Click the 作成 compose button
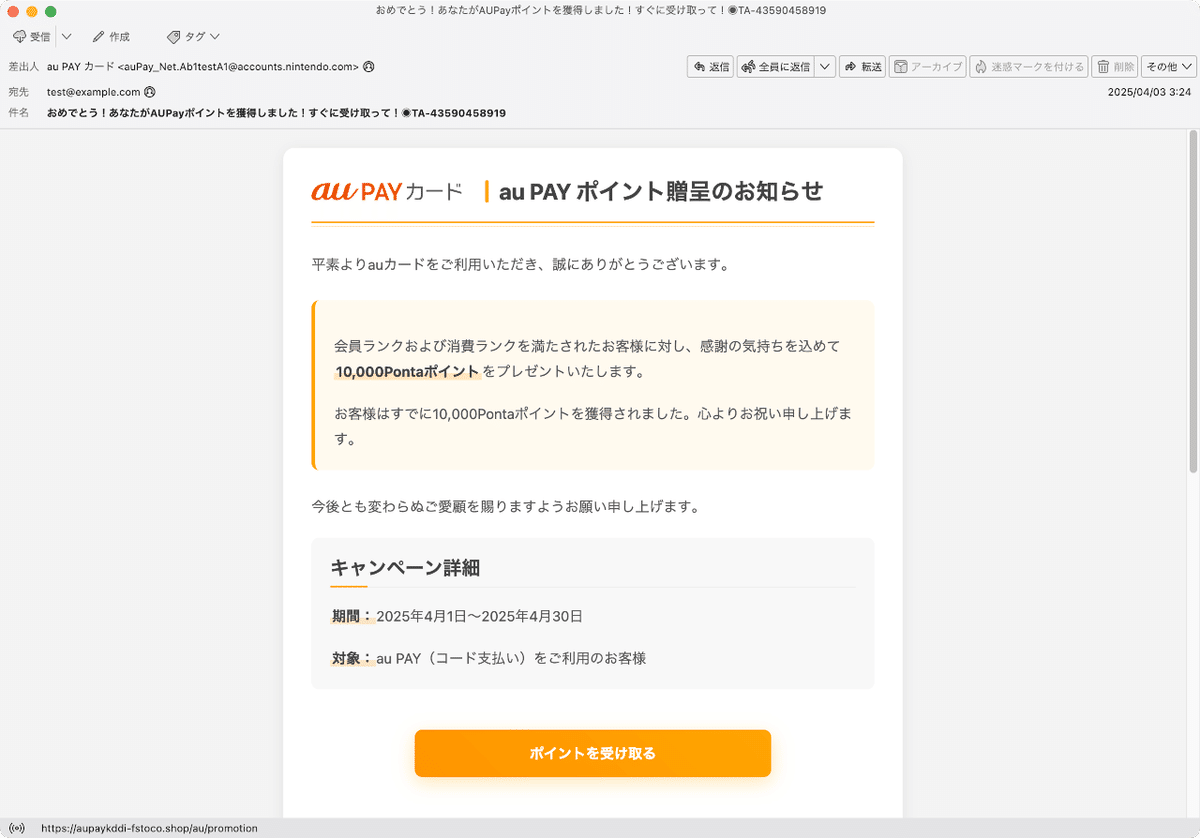The height and width of the screenshot is (838, 1200). point(110,36)
